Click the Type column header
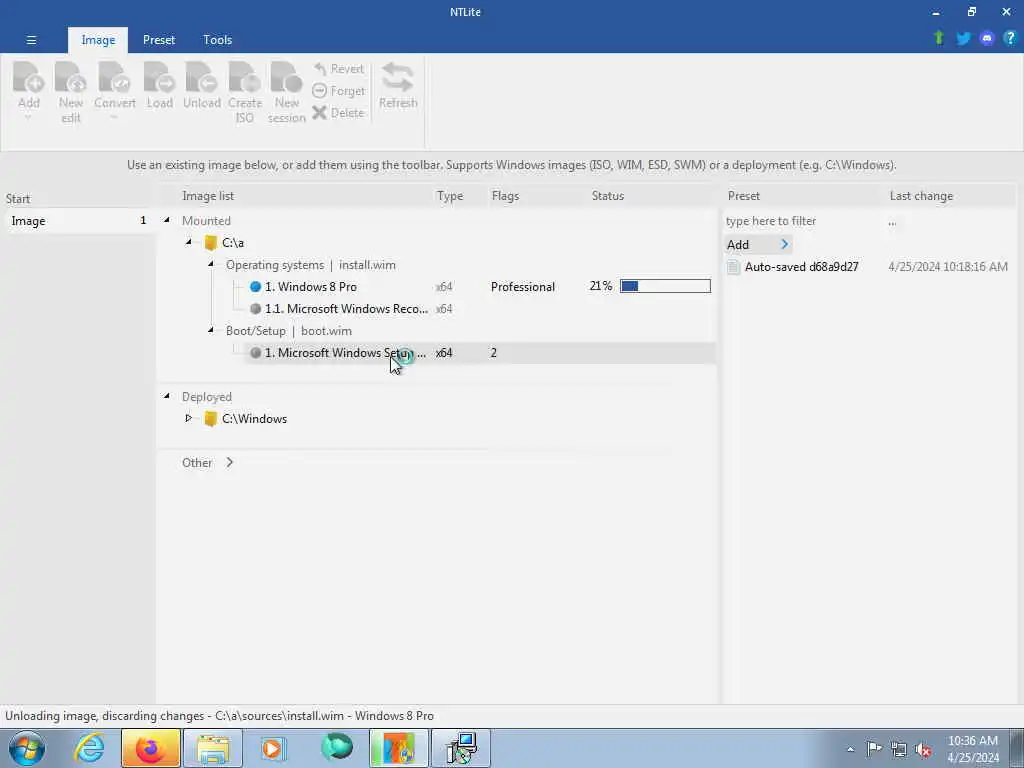Image resolution: width=1024 pixels, height=768 pixels. coord(450,196)
